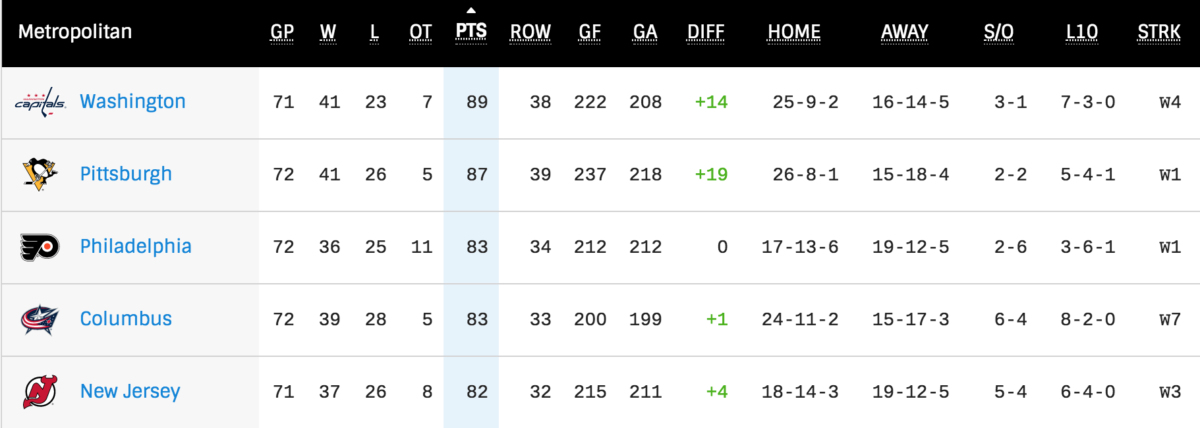Open the Pittsburgh team link
Screen dimensions: 1200x428
[126, 174]
